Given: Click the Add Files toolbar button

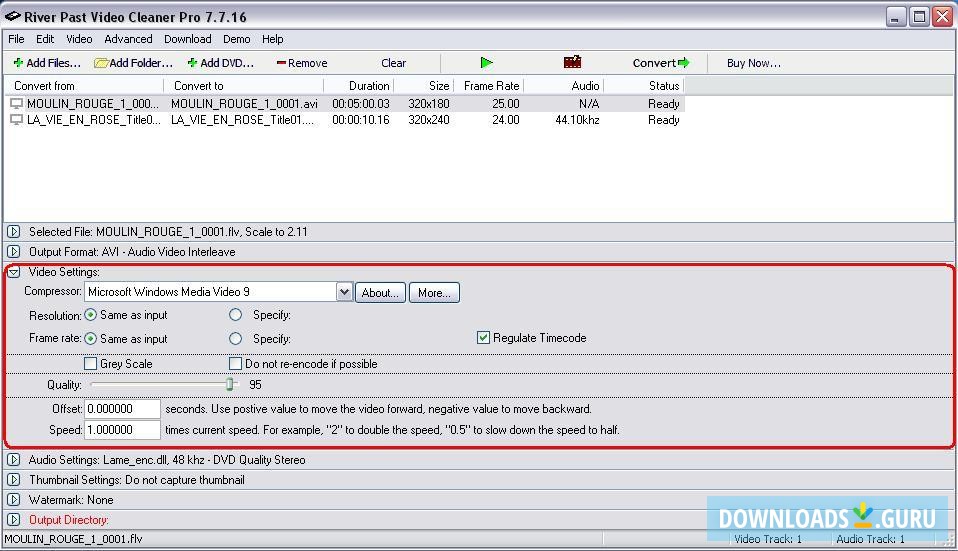Looking at the screenshot, I should [x=47, y=63].
